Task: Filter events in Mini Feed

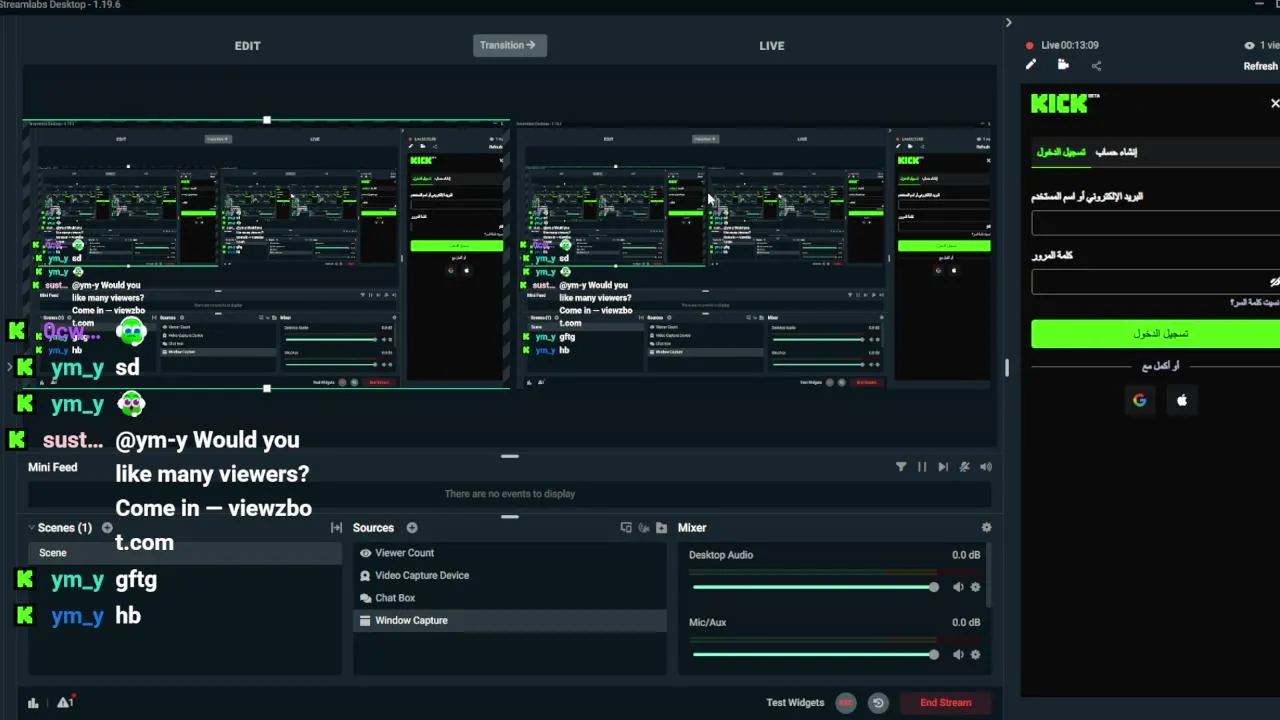Action: (x=901, y=467)
